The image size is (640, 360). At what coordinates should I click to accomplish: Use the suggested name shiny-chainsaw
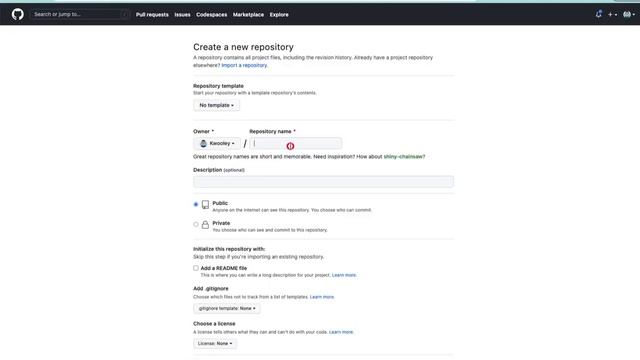tap(403, 157)
